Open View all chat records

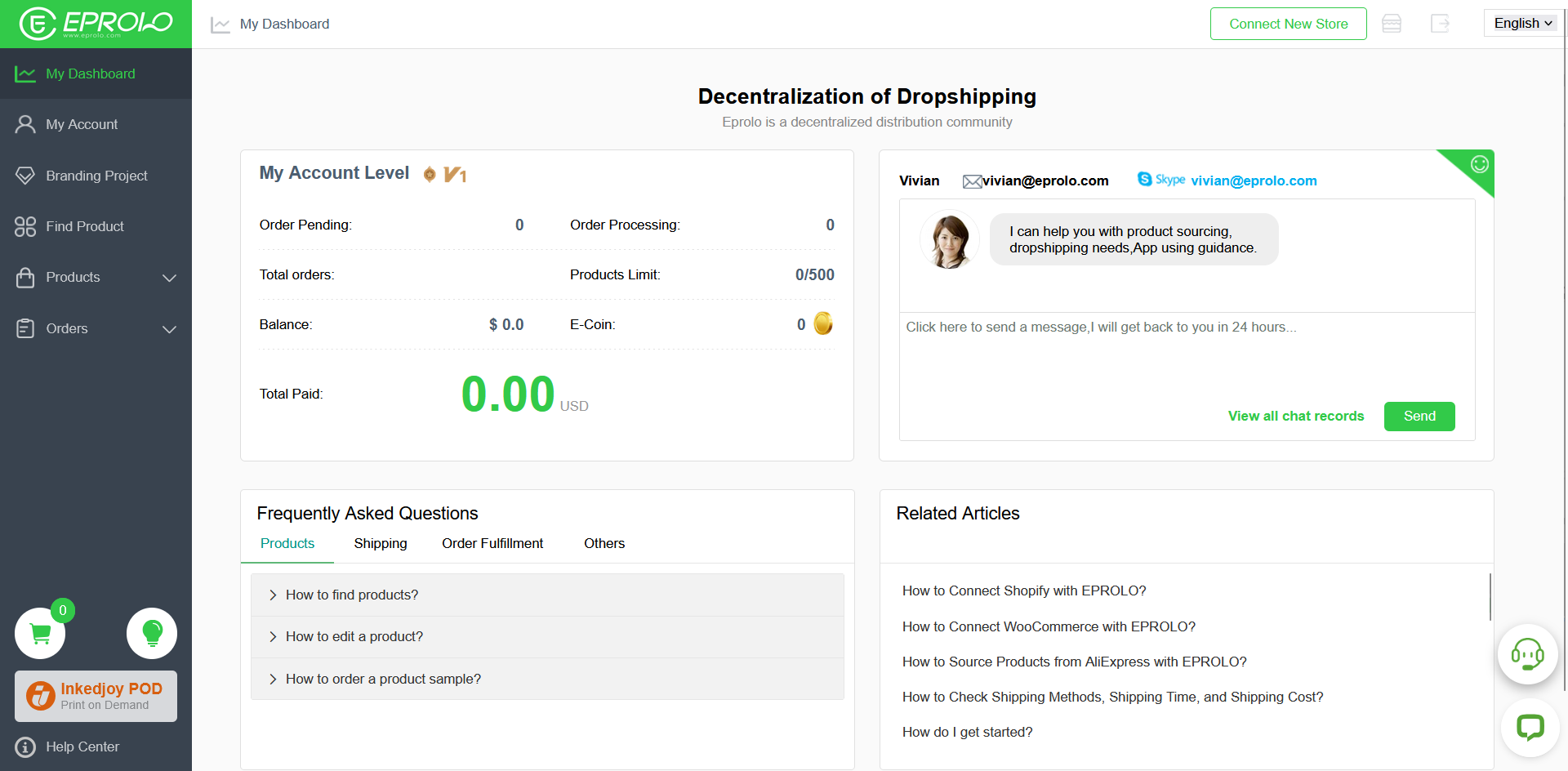(x=1296, y=416)
